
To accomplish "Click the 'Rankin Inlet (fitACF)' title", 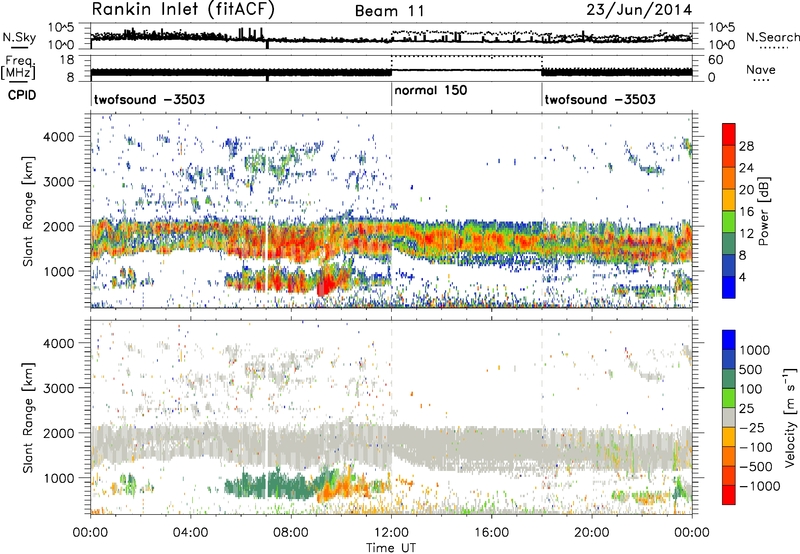I will [x=184, y=10].
